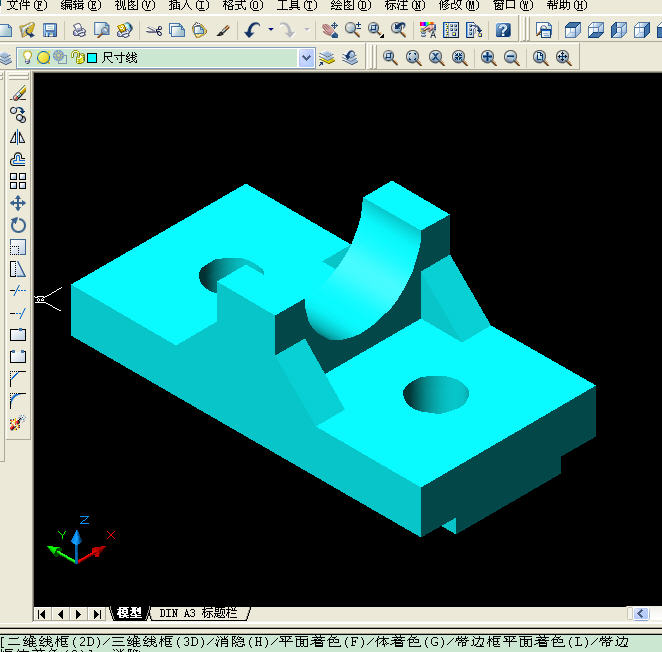Open the Named Views icon
The height and width of the screenshot is (652, 662).
544,30
